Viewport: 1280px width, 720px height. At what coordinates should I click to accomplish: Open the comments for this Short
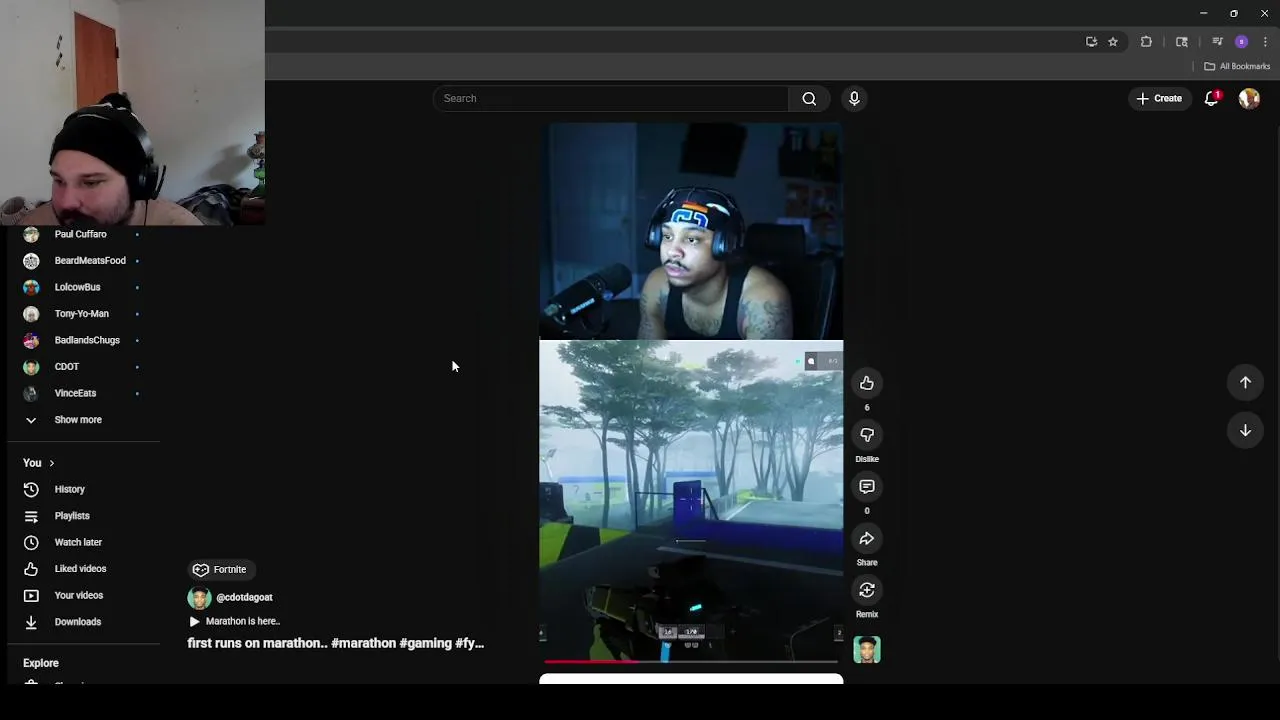pyautogui.click(x=867, y=487)
